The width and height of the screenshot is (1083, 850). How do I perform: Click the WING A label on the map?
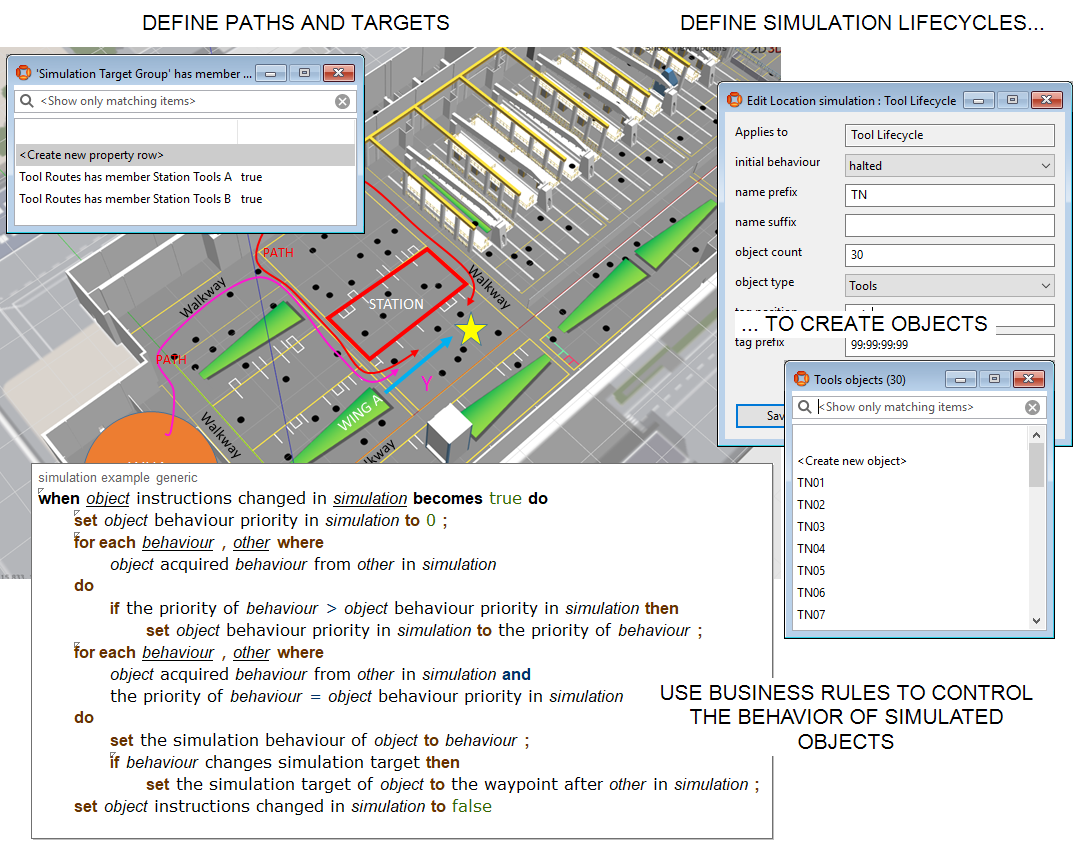click(x=359, y=413)
